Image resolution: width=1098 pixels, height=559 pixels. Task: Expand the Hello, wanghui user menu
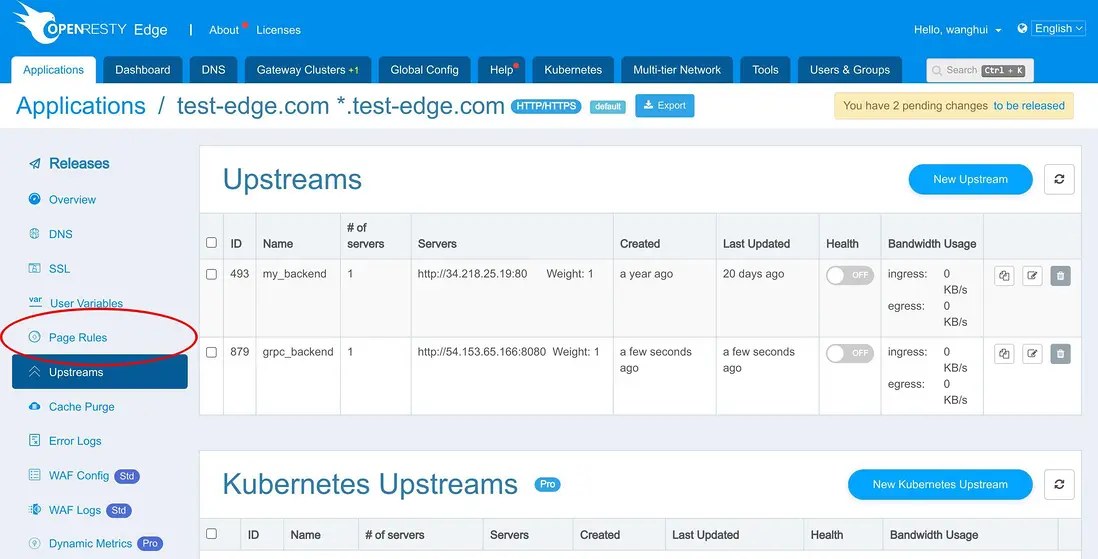coord(957,30)
